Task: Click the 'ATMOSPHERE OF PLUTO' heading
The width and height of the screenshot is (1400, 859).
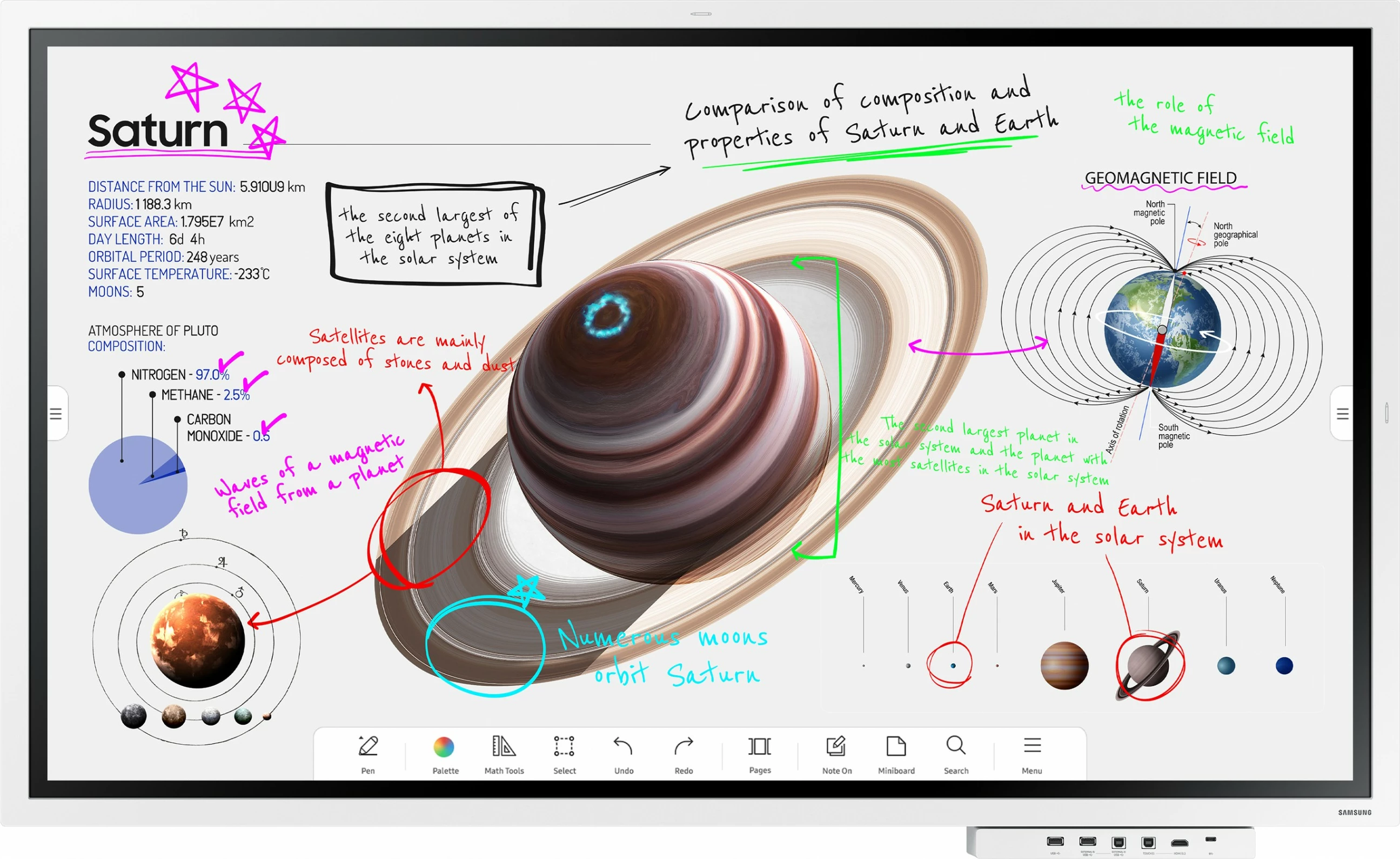Action: pos(153,331)
